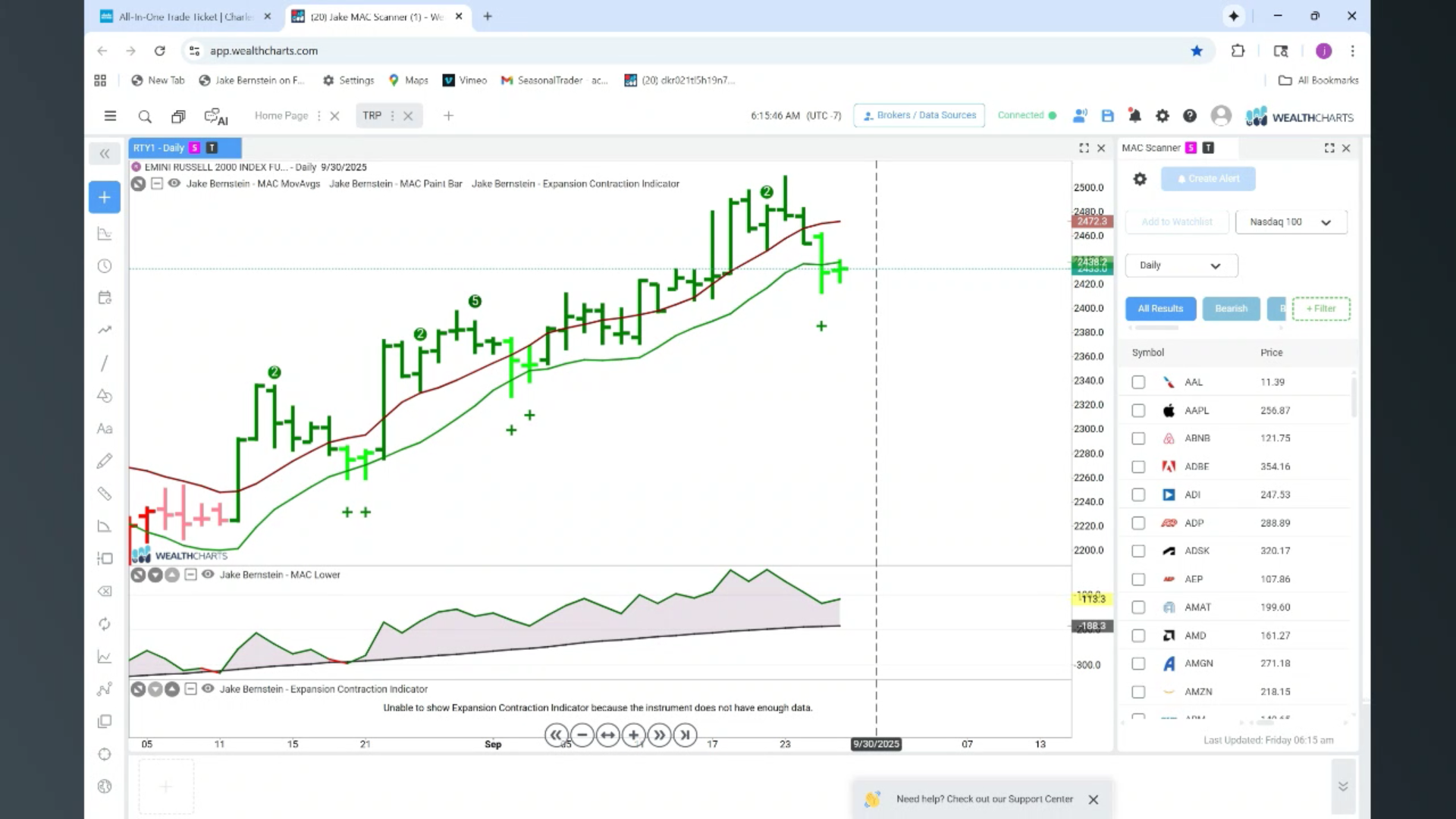Open the clock history tool in sidebar
The width and height of the screenshot is (1456, 819).
(x=105, y=266)
